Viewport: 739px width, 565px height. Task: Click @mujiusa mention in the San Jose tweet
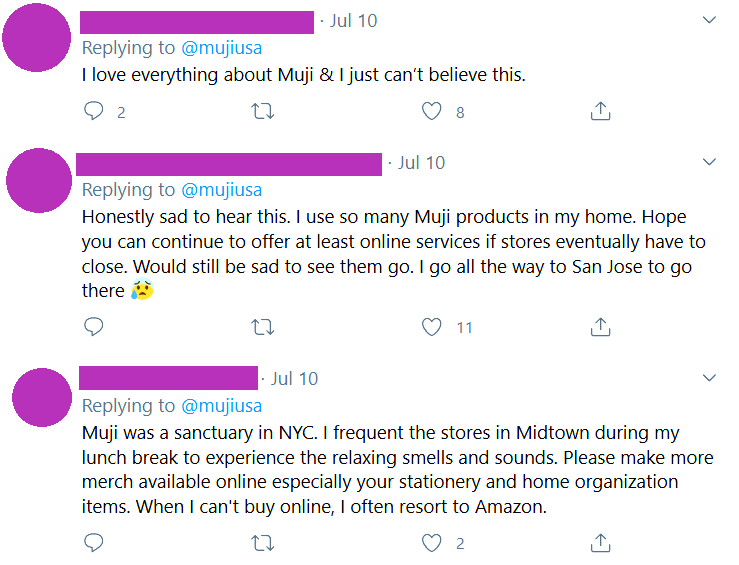(221, 190)
